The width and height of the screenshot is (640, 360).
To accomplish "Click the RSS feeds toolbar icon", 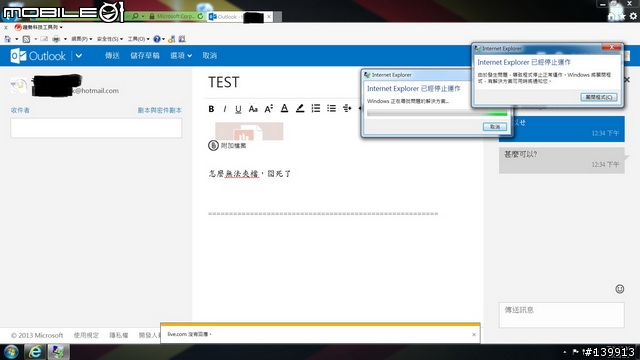I will (x=27, y=39).
